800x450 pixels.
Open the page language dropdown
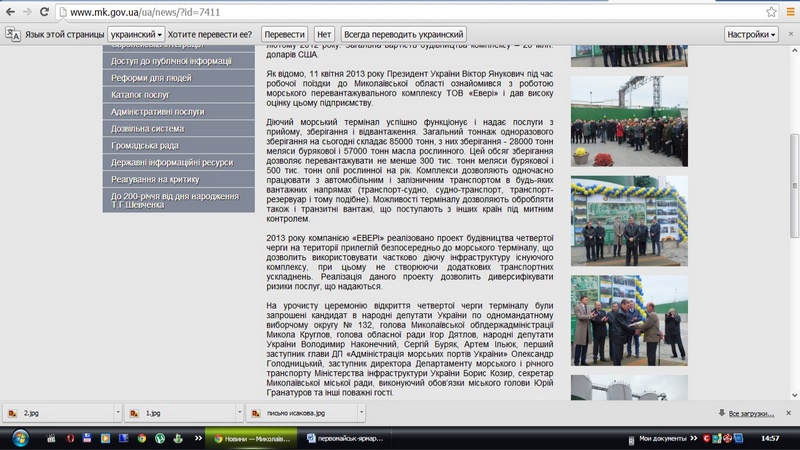136,34
